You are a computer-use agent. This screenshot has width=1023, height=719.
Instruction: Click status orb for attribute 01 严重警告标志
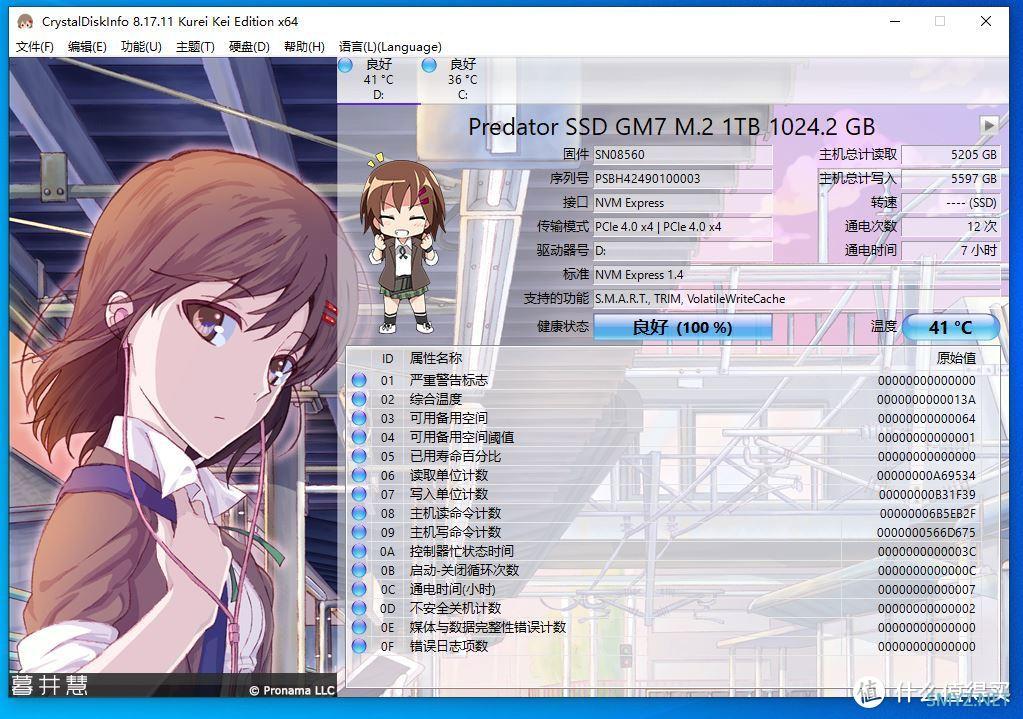coord(359,380)
